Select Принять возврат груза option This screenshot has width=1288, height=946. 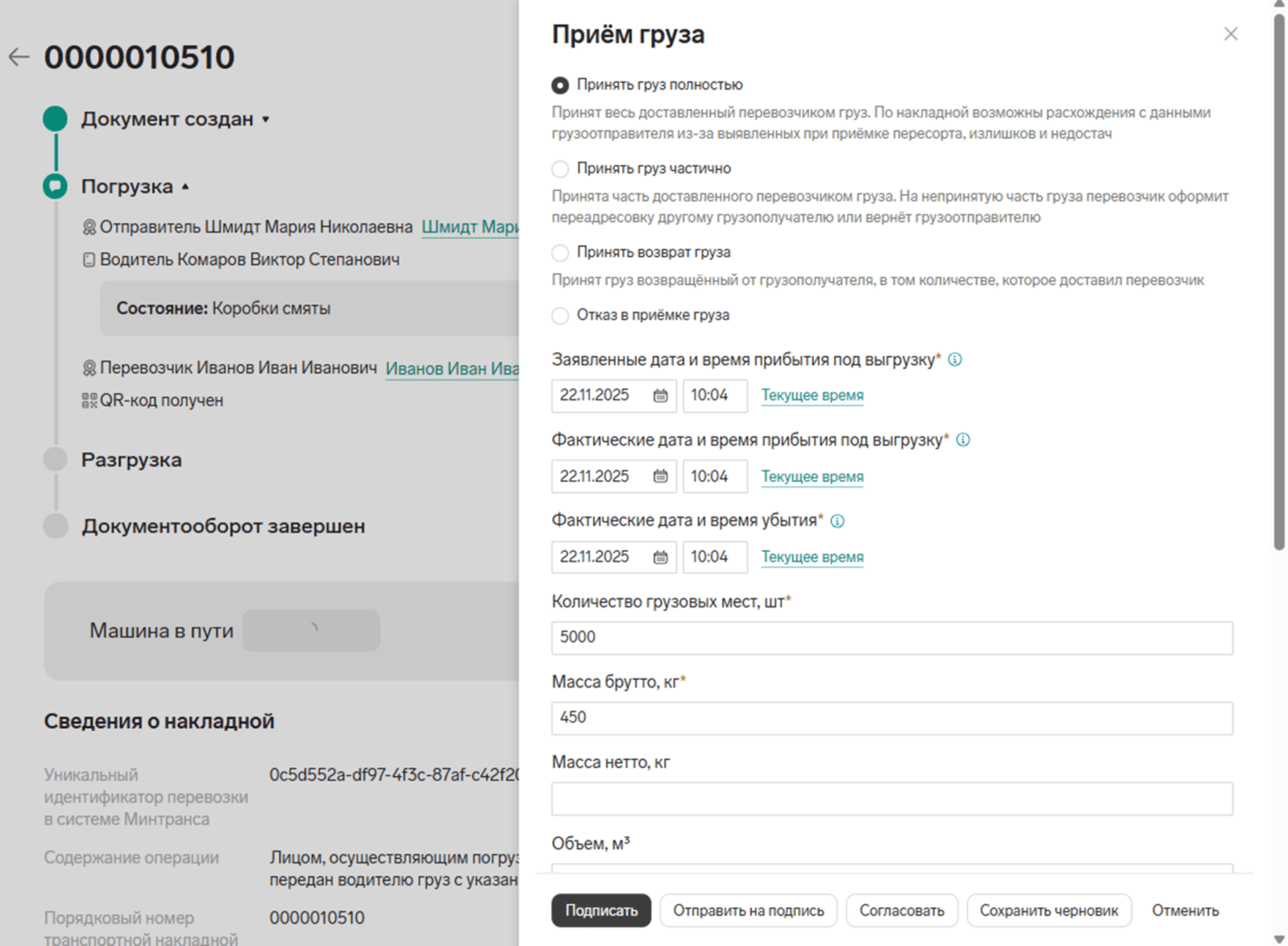click(x=560, y=252)
